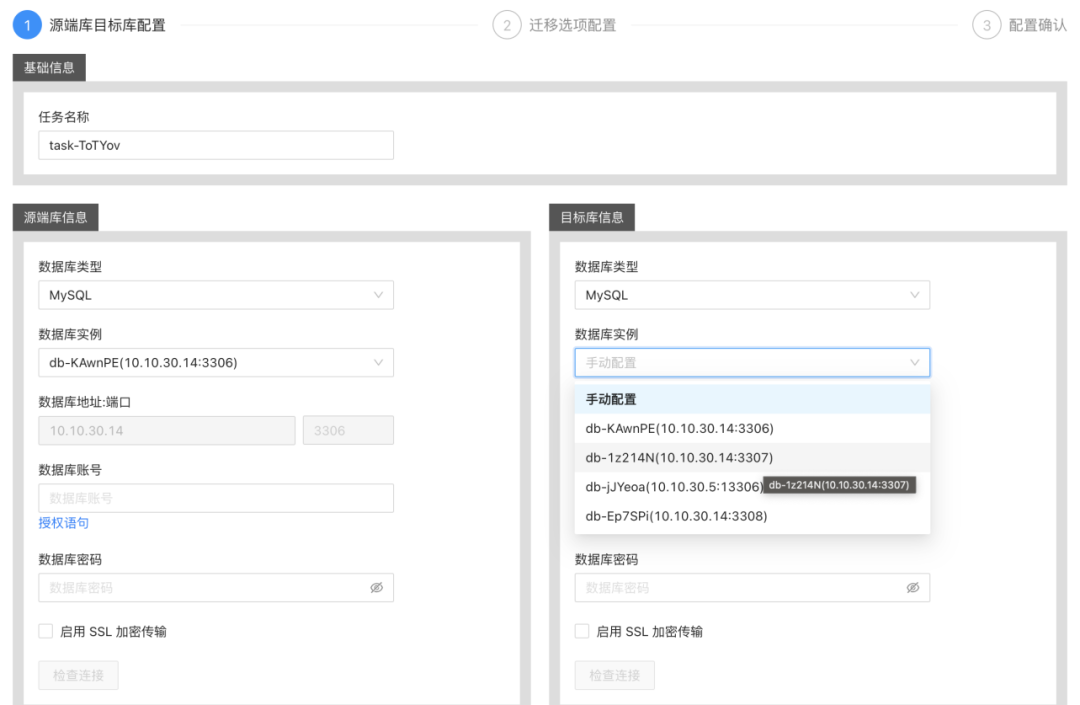The image size is (1080, 705).
Task: Select db-KAwnPE(10.10.30.14:3306) in target list
Action: point(752,428)
